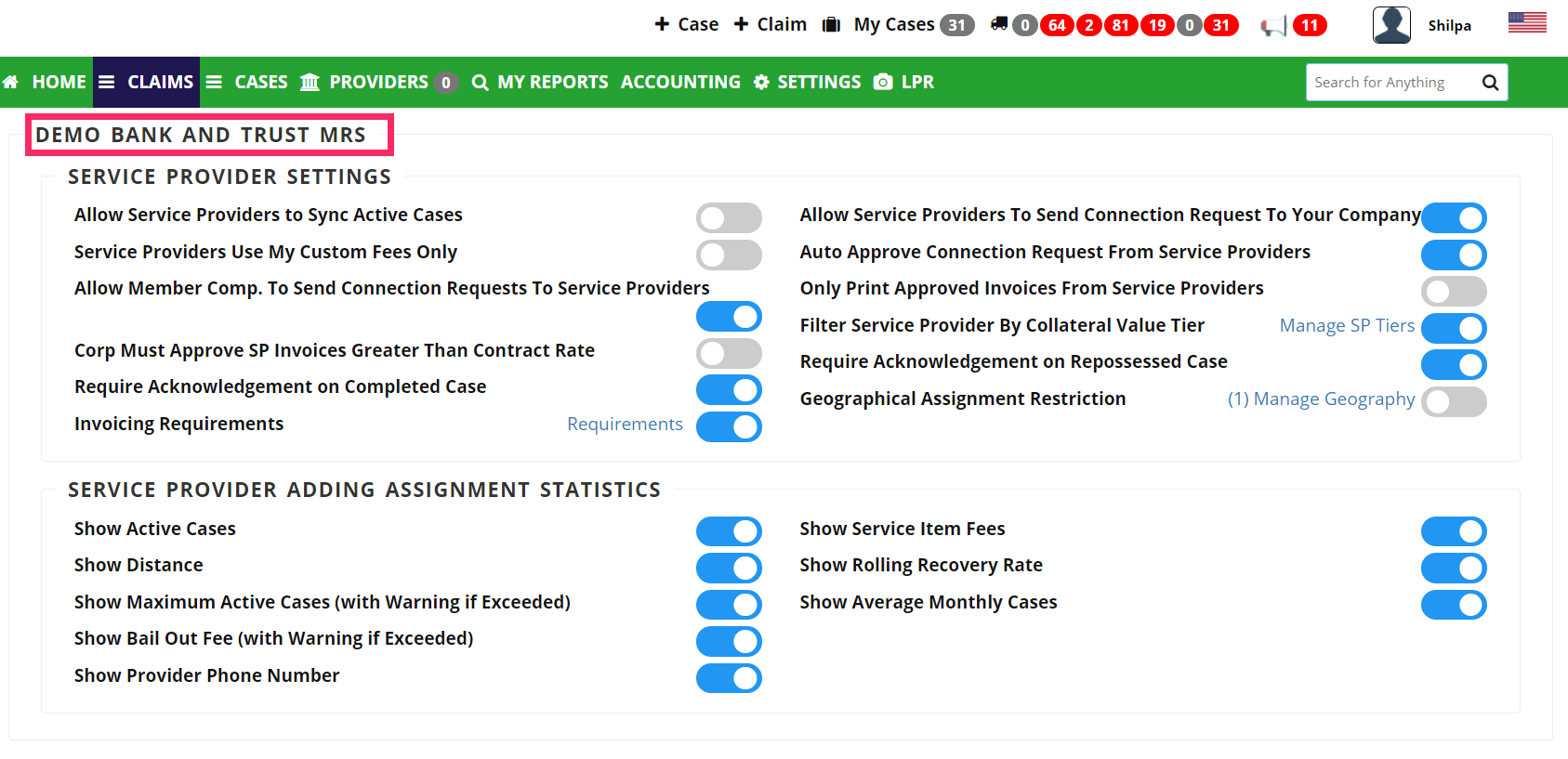Toggle Allow Service Providers To Send Connection Request
The height and width of the screenshot is (759, 1568).
click(x=1454, y=218)
